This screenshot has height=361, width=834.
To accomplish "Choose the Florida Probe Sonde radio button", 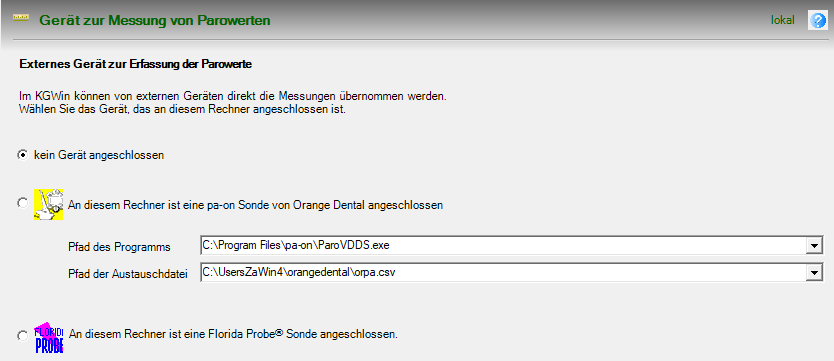I will click(x=22, y=336).
